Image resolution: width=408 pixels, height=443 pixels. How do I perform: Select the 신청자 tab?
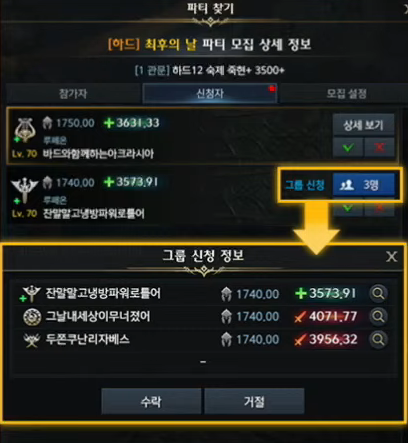pos(210,94)
